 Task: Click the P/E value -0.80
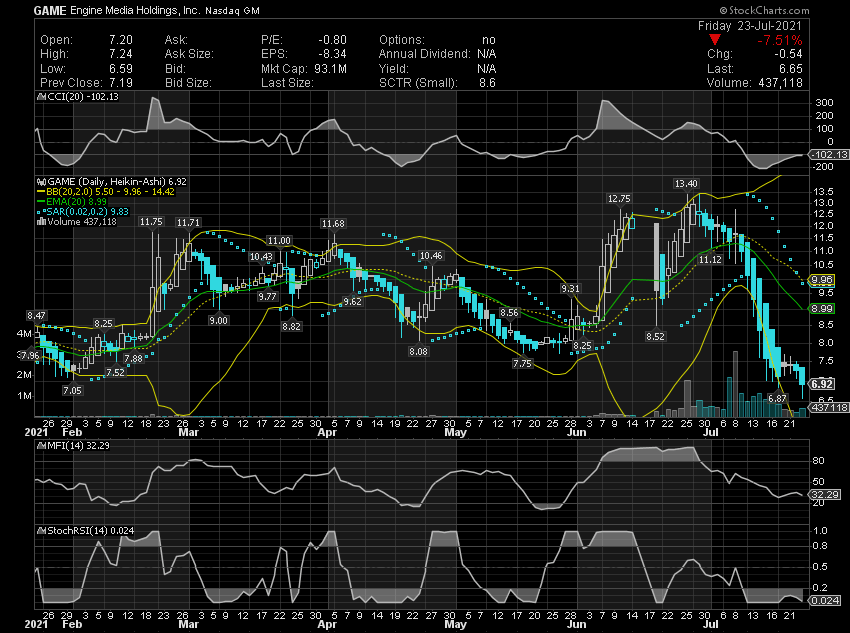tap(332, 40)
